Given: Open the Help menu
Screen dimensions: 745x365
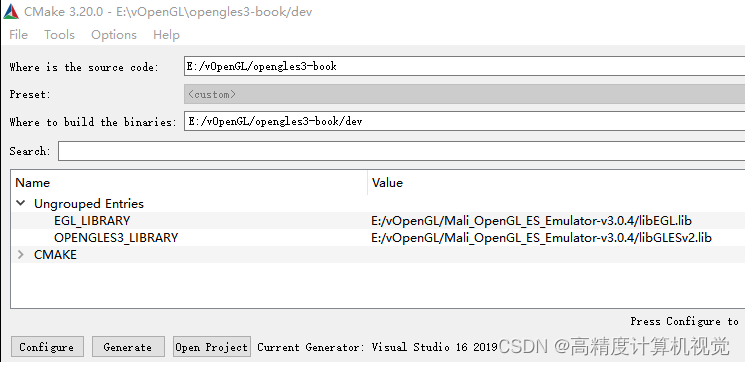Looking at the screenshot, I should (x=166, y=35).
